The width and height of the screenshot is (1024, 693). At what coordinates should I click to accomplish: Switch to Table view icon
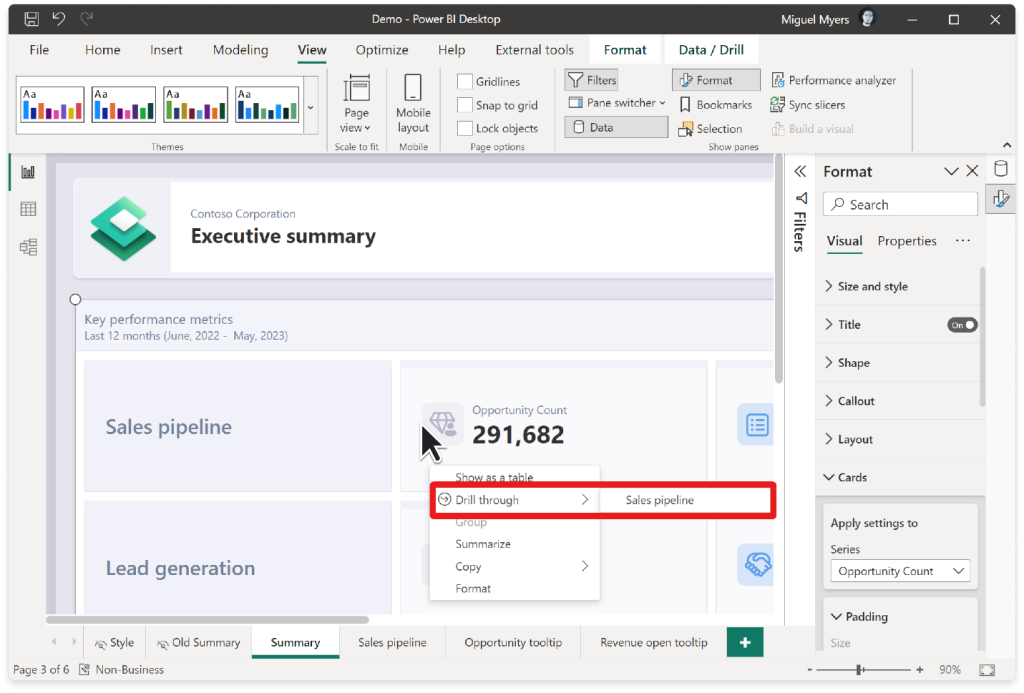(28, 210)
